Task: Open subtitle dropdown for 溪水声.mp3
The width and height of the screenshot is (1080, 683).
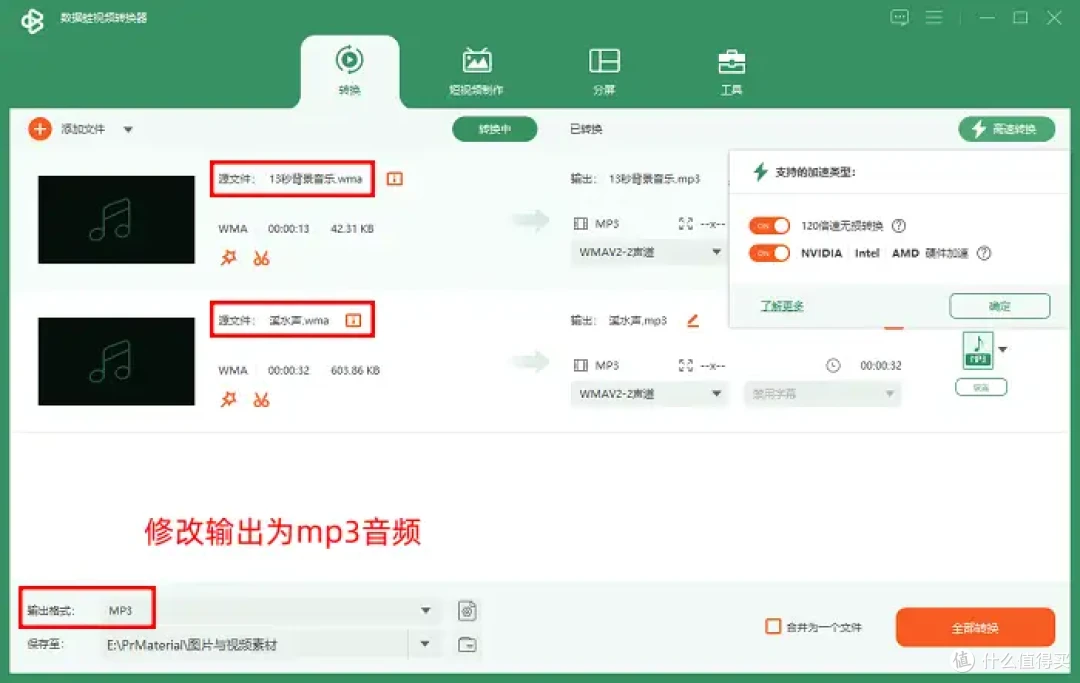Action: pyautogui.click(x=822, y=394)
